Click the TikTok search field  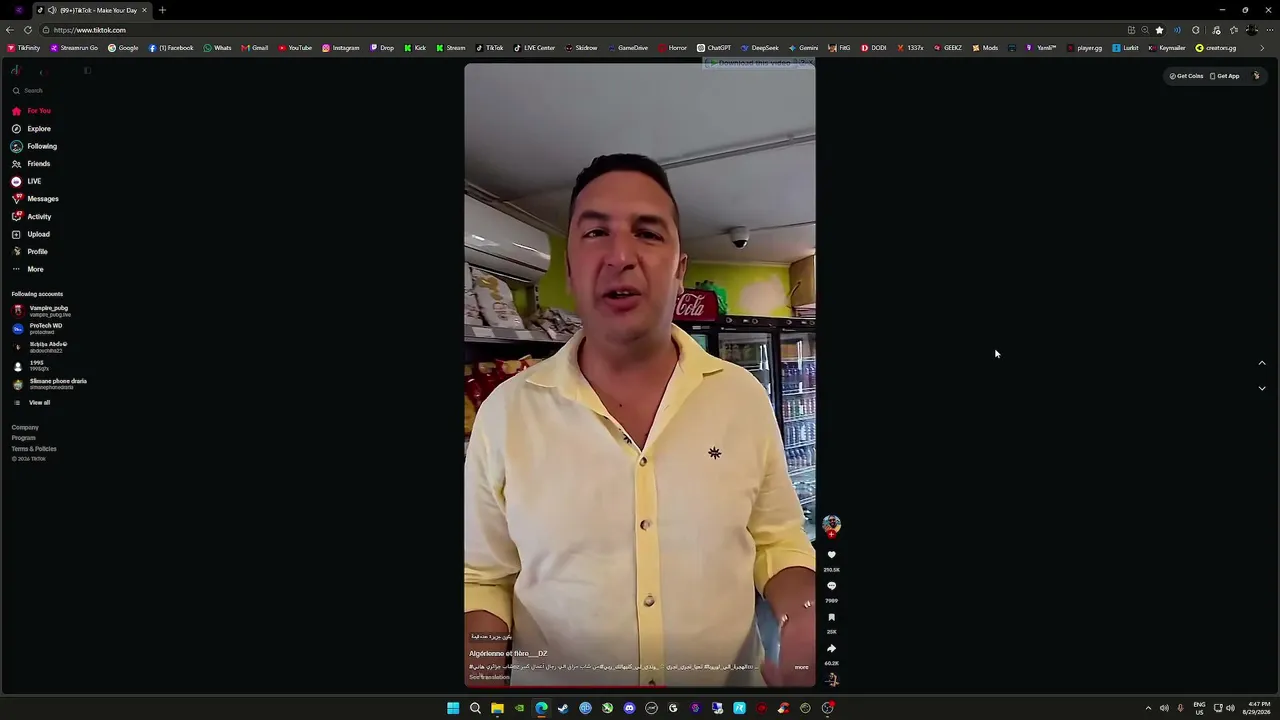pyautogui.click(x=50, y=91)
